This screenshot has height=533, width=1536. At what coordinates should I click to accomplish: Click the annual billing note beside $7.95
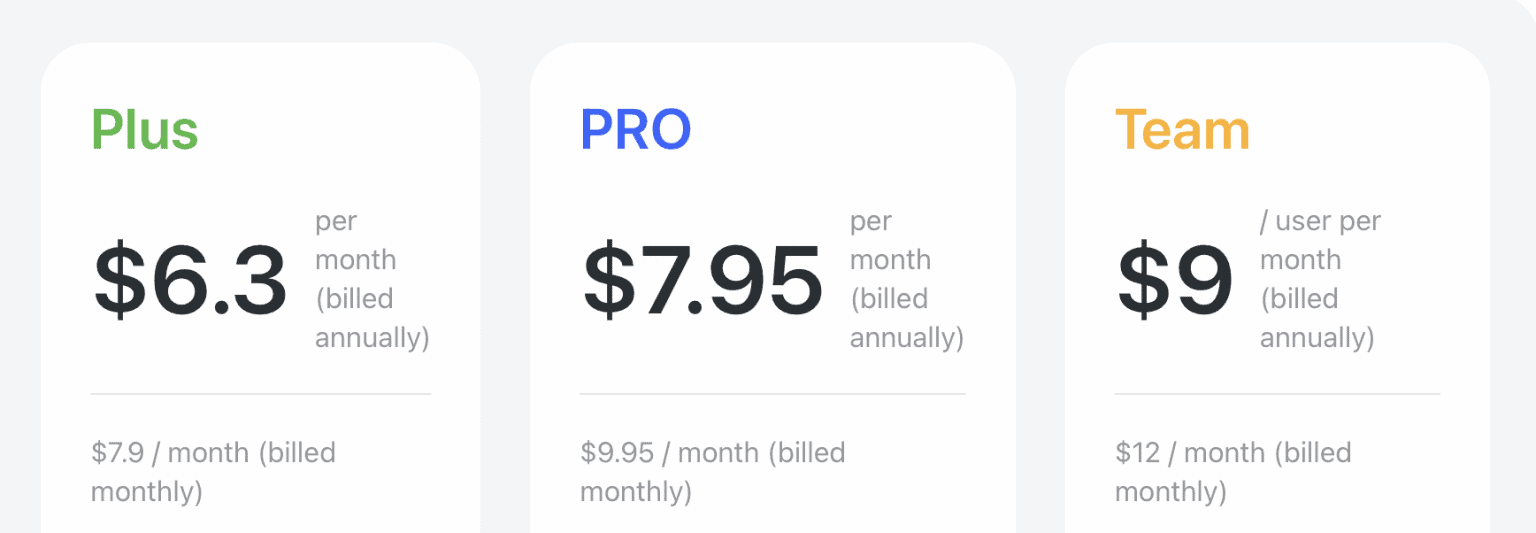(906, 280)
